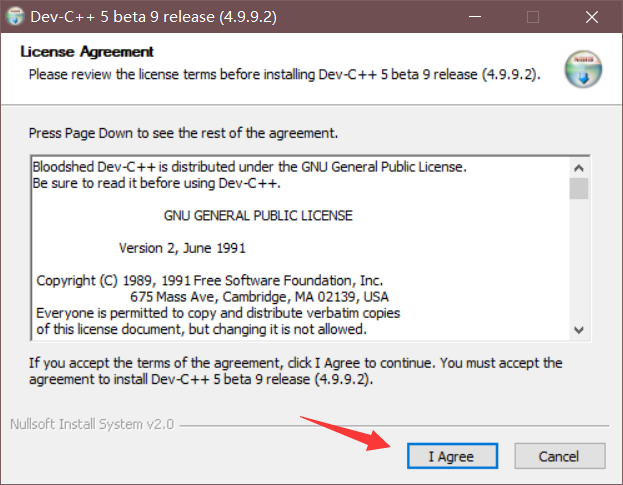Click the 675 Mass Ave address line
This screenshot has width=623, height=485.
point(259,297)
